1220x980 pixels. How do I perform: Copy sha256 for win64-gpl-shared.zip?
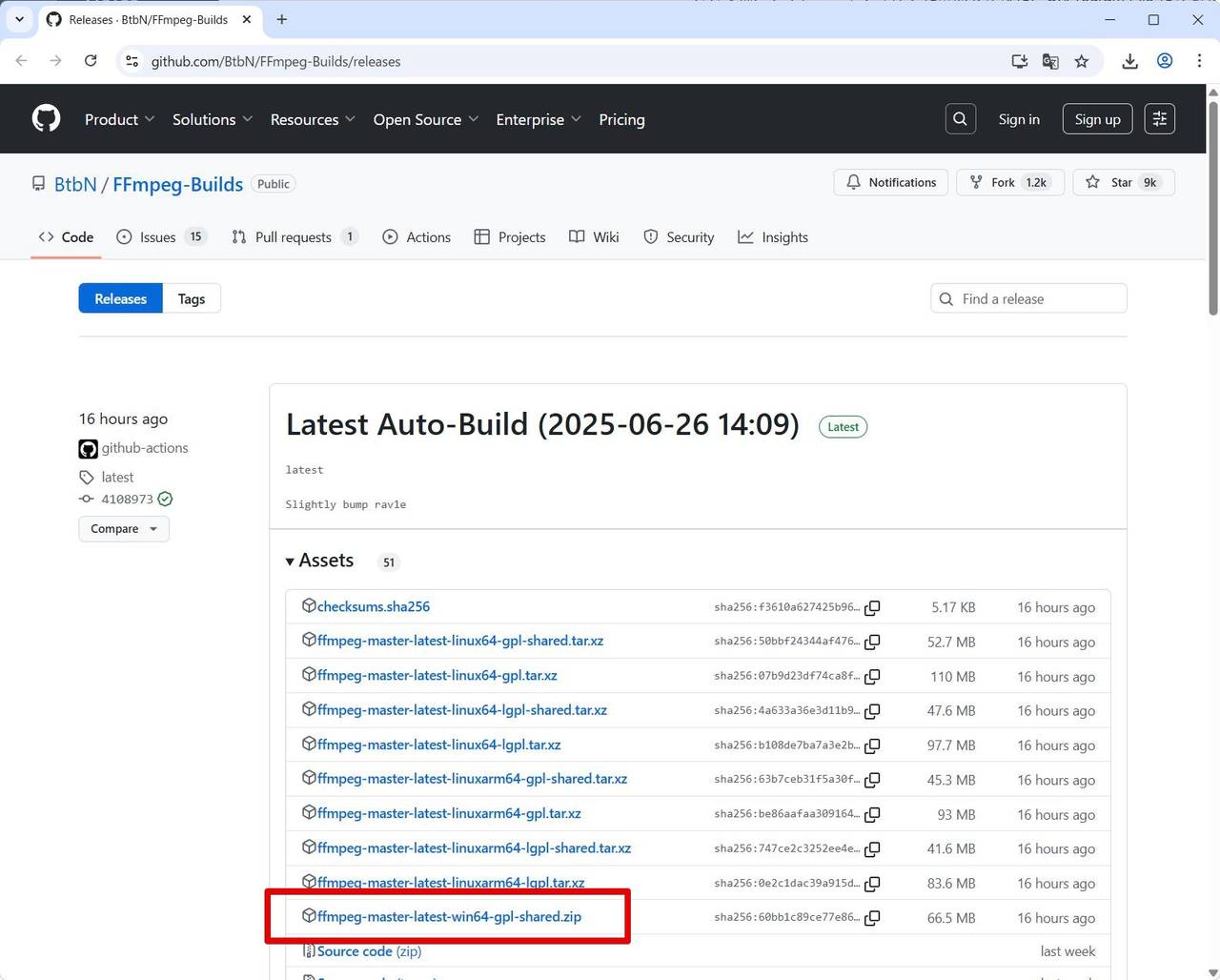point(872,918)
